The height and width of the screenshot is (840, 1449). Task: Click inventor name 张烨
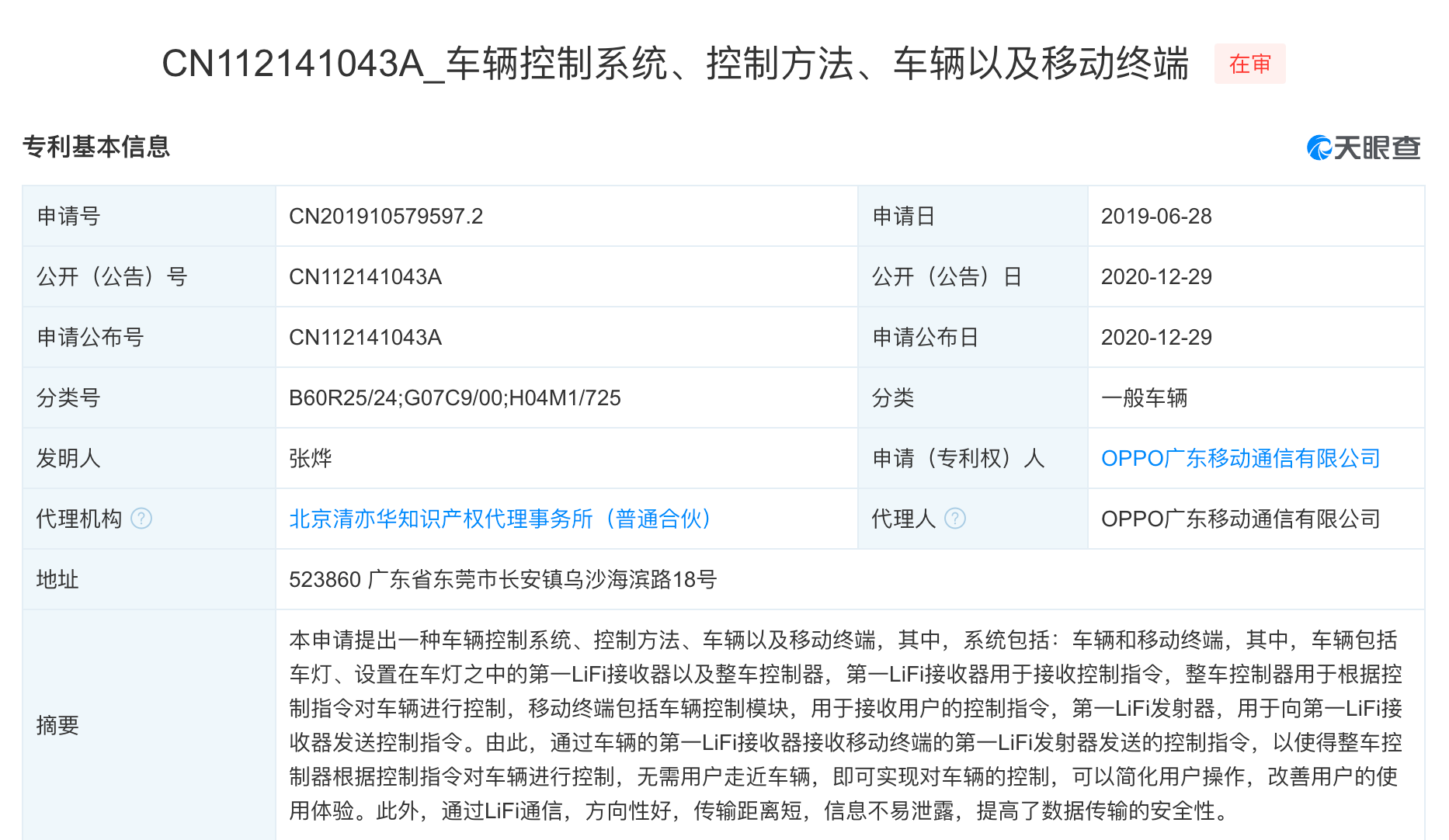(311, 458)
